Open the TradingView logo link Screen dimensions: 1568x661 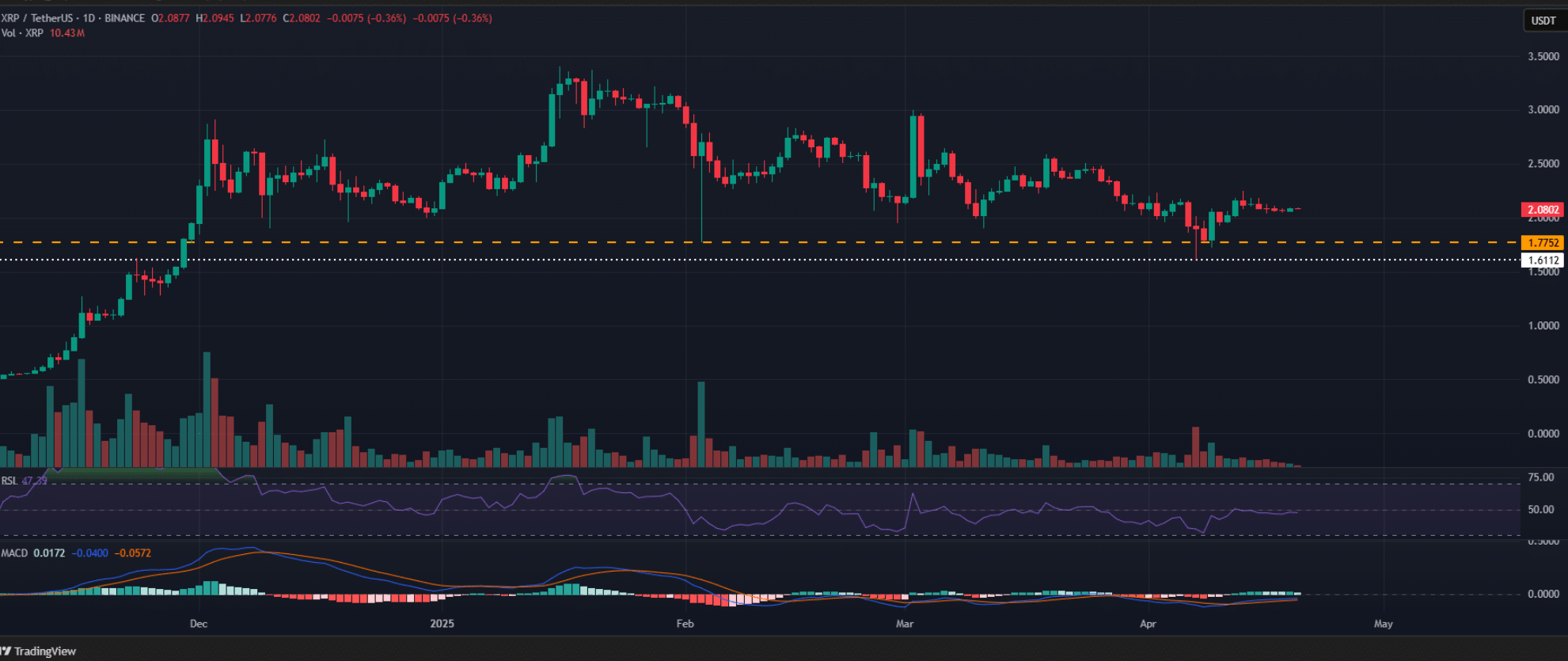coord(38,651)
